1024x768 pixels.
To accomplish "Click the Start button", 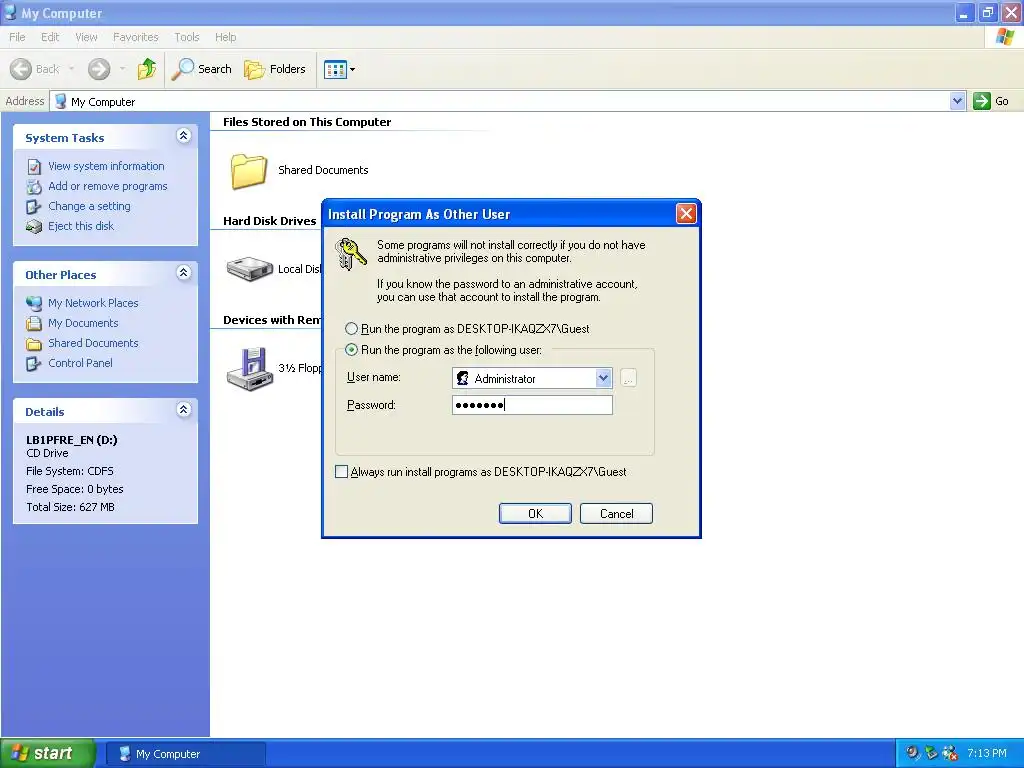I will [47, 754].
